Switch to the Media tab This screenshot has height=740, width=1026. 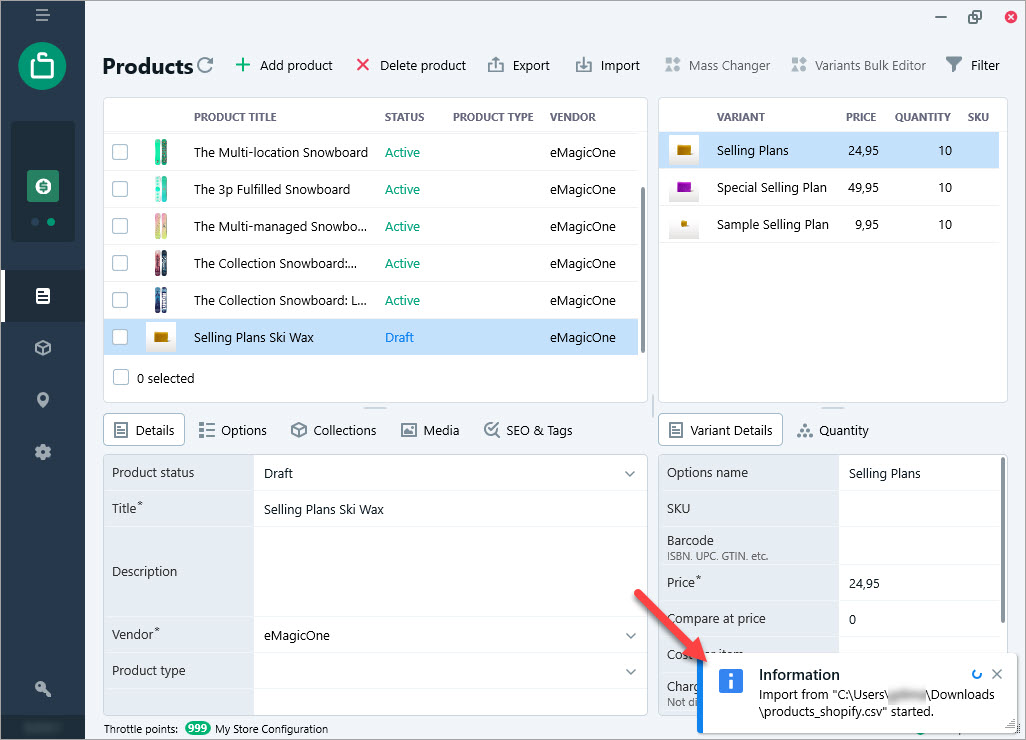(x=430, y=430)
